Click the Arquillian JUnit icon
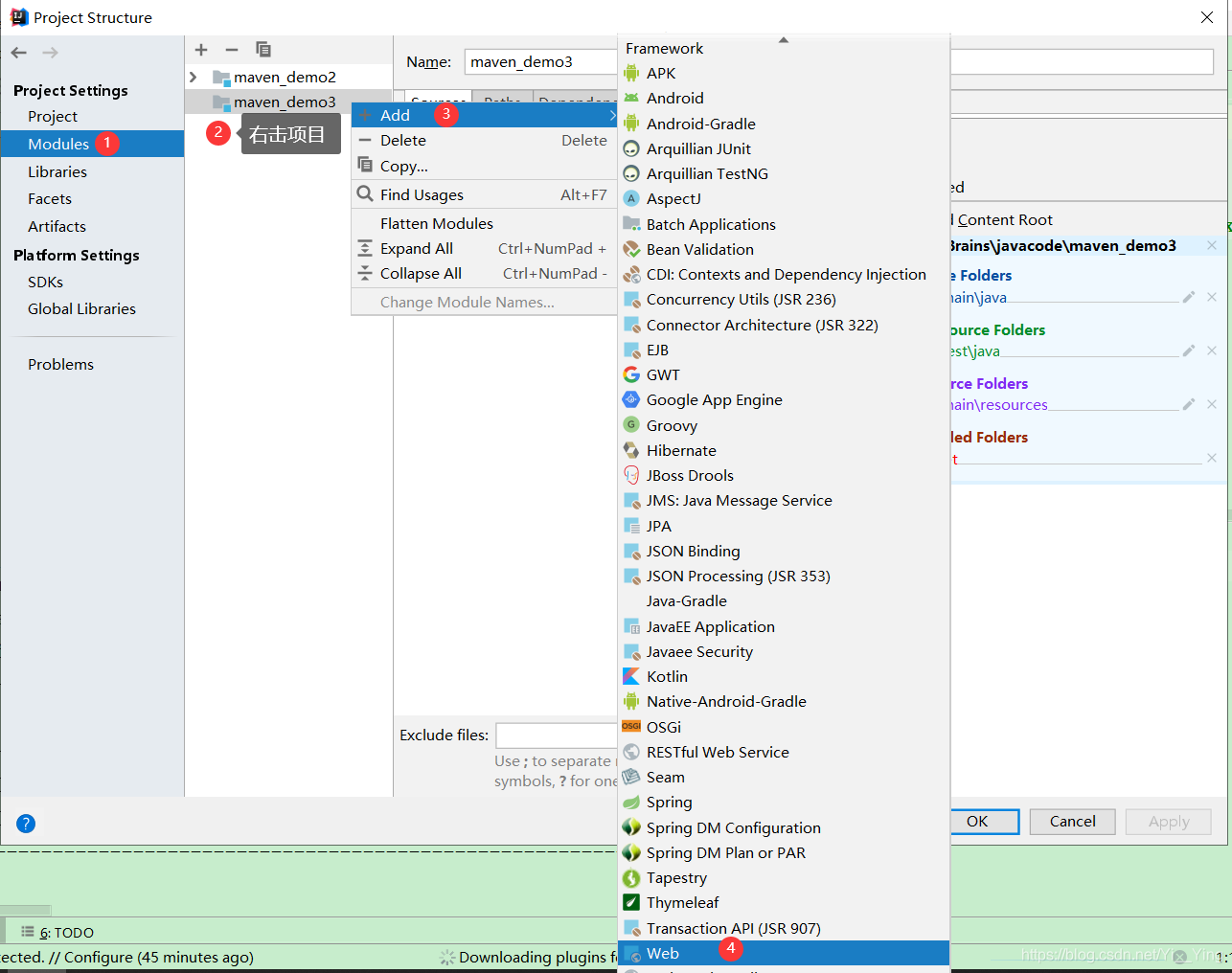The width and height of the screenshot is (1232, 973). (631, 148)
